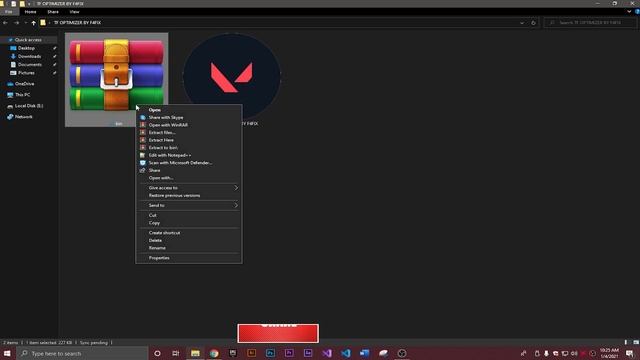Open OneDrive in the sidebar
Screen dimensions: 640x360
[24, 84]
